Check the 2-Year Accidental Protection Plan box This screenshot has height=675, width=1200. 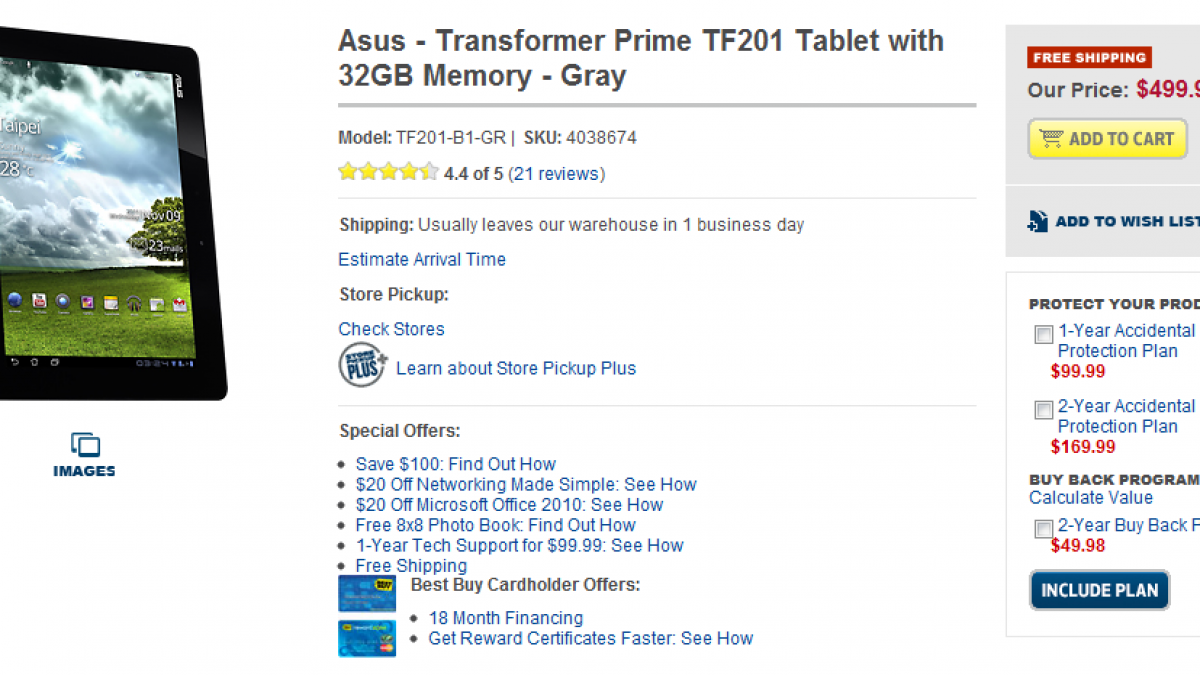1043,410
